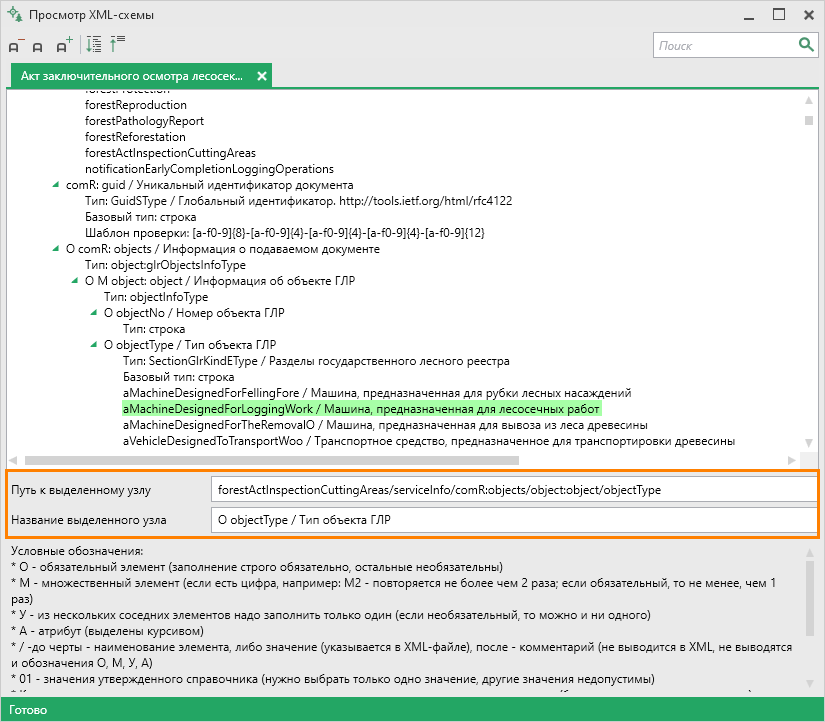Click tree vertical scrollbar up arrow

pyautogui.click(x=809, y=100)
